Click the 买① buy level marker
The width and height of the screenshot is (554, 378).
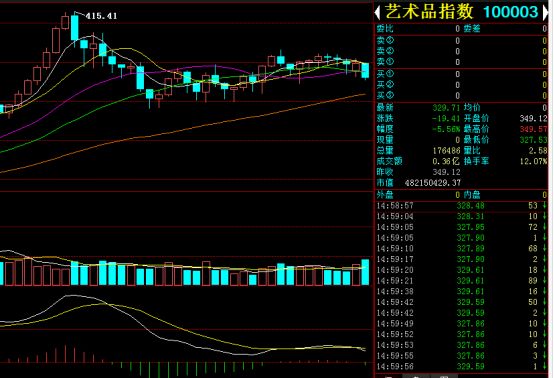(385, 74)
